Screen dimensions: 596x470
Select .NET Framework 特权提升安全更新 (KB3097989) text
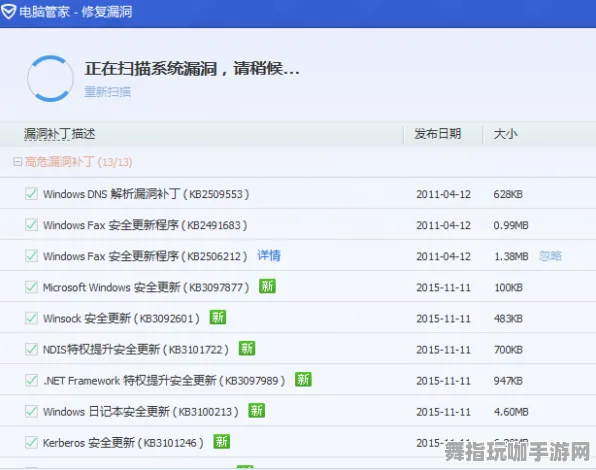[x=164, y=381]
